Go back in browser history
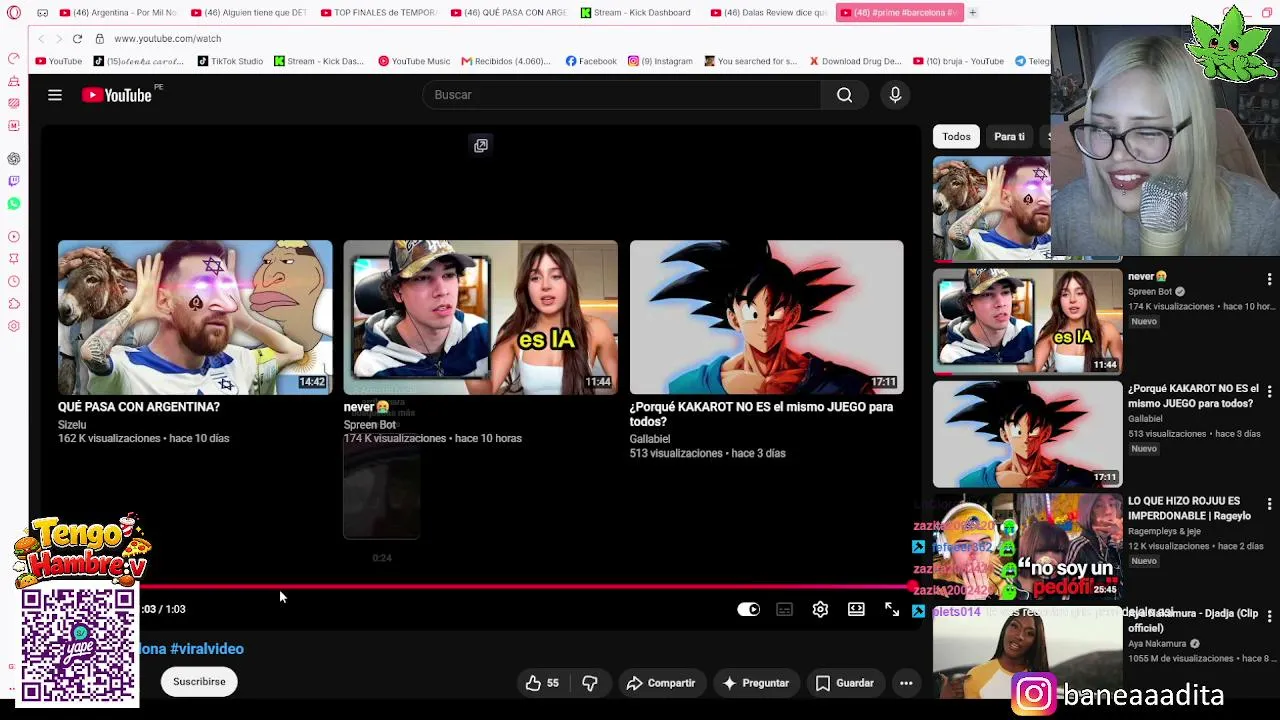The height and width of the screenshot is (720, 1280). point(41,38)
